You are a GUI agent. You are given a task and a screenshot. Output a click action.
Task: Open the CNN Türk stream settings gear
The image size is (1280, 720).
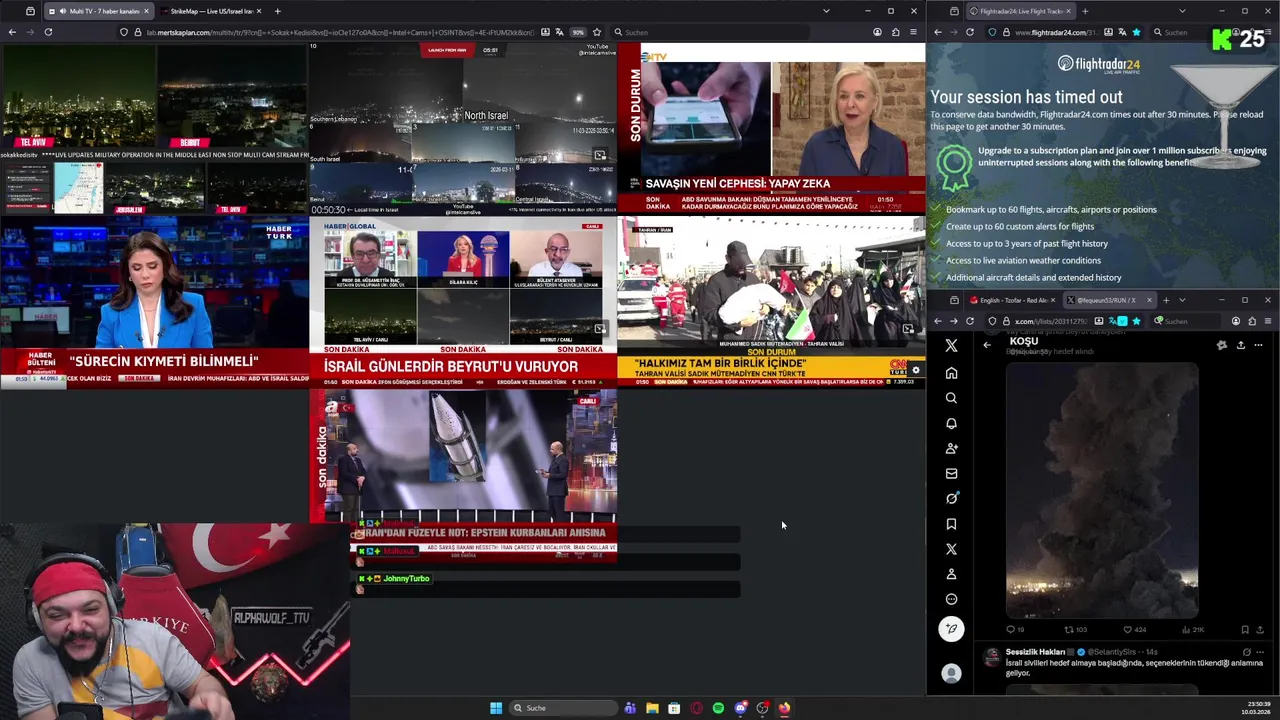915,370
